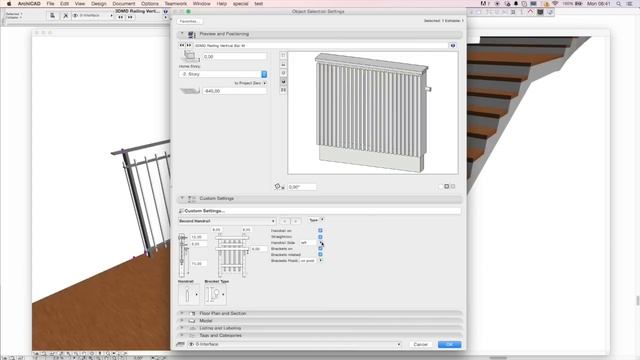Select the fourth preview view mode icon

point(283,82)
